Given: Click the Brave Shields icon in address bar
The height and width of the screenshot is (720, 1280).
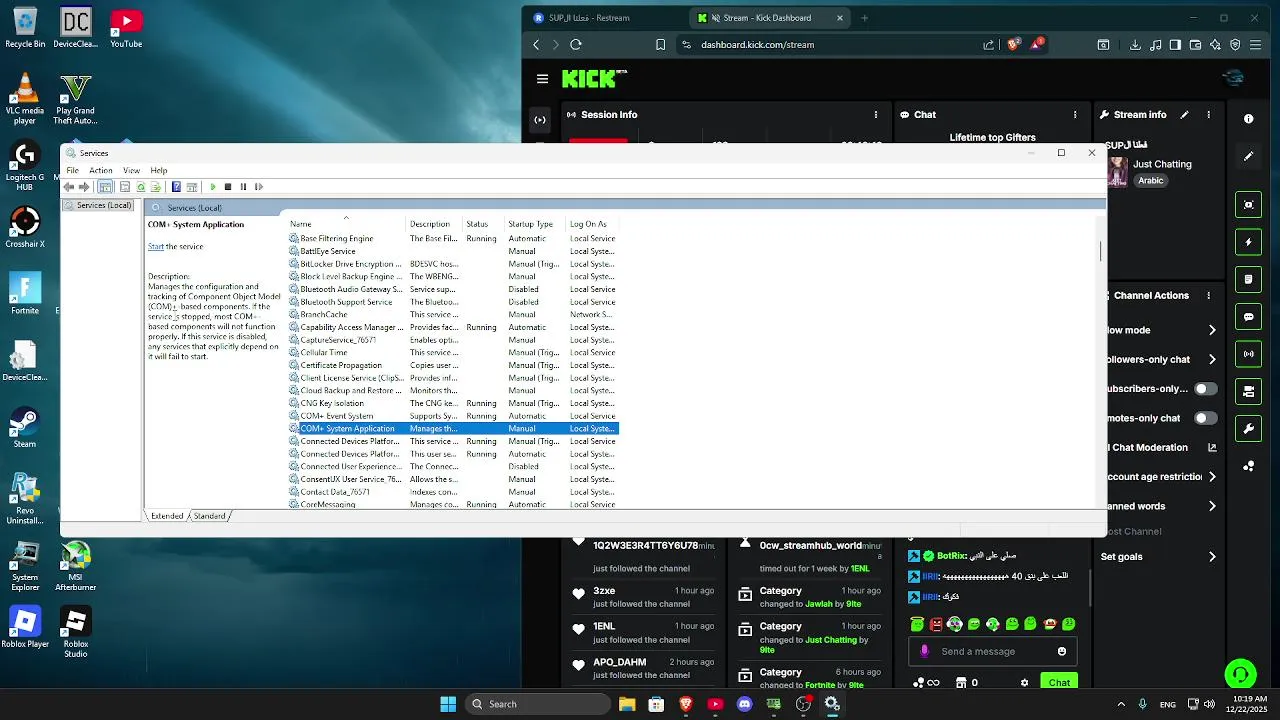Looking at the screenshot, I should [1014, 44].
